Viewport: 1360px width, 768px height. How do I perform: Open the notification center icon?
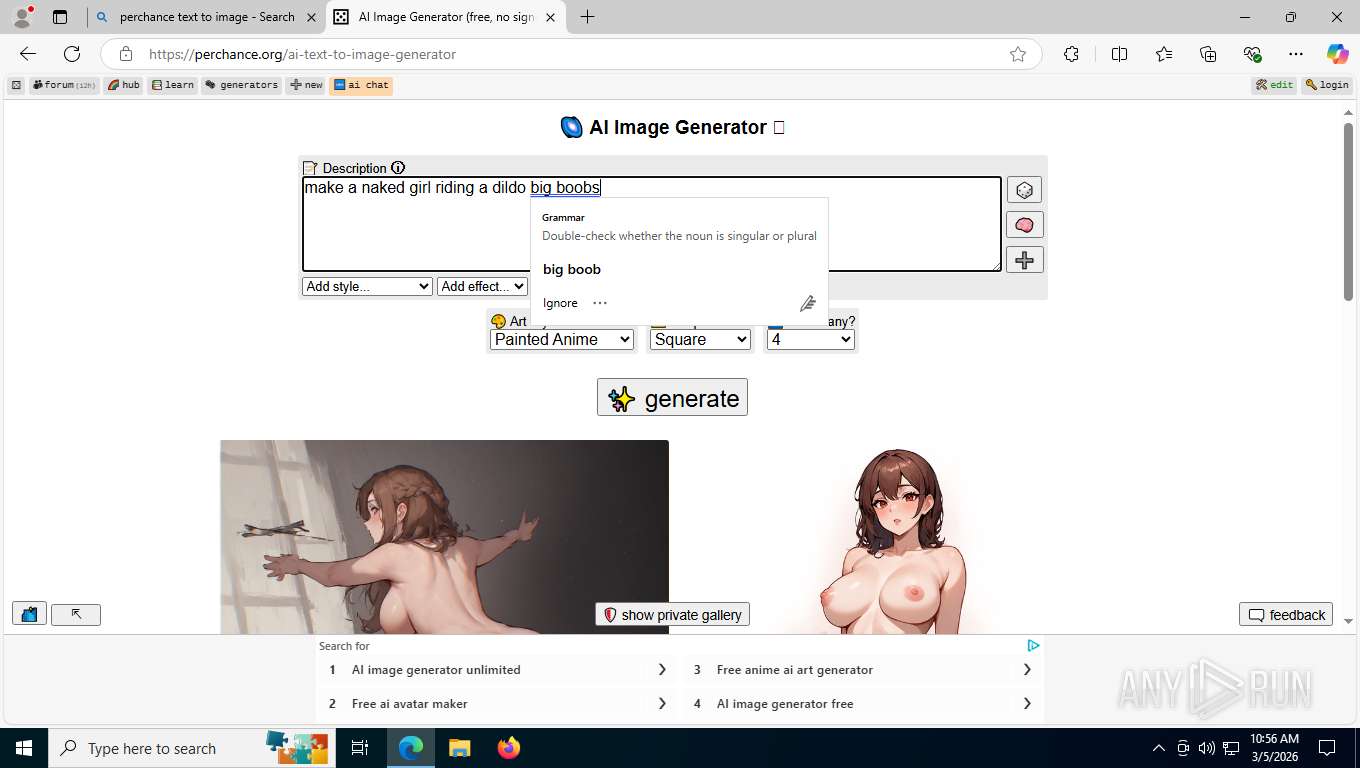pyautogui.click(x=1327, y=748)
